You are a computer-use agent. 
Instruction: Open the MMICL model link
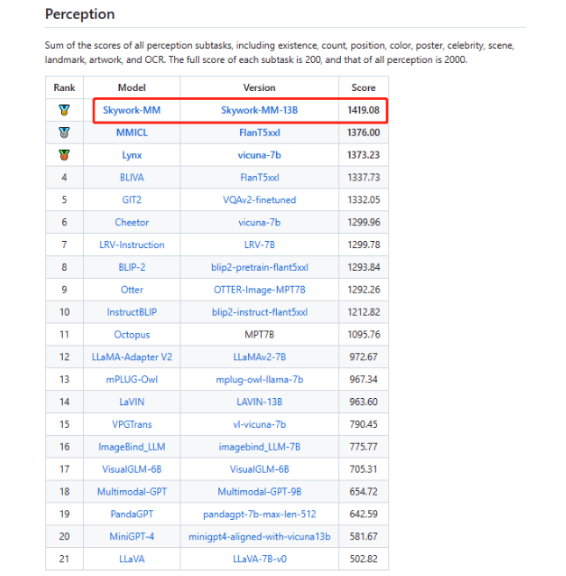coord(132,133)
